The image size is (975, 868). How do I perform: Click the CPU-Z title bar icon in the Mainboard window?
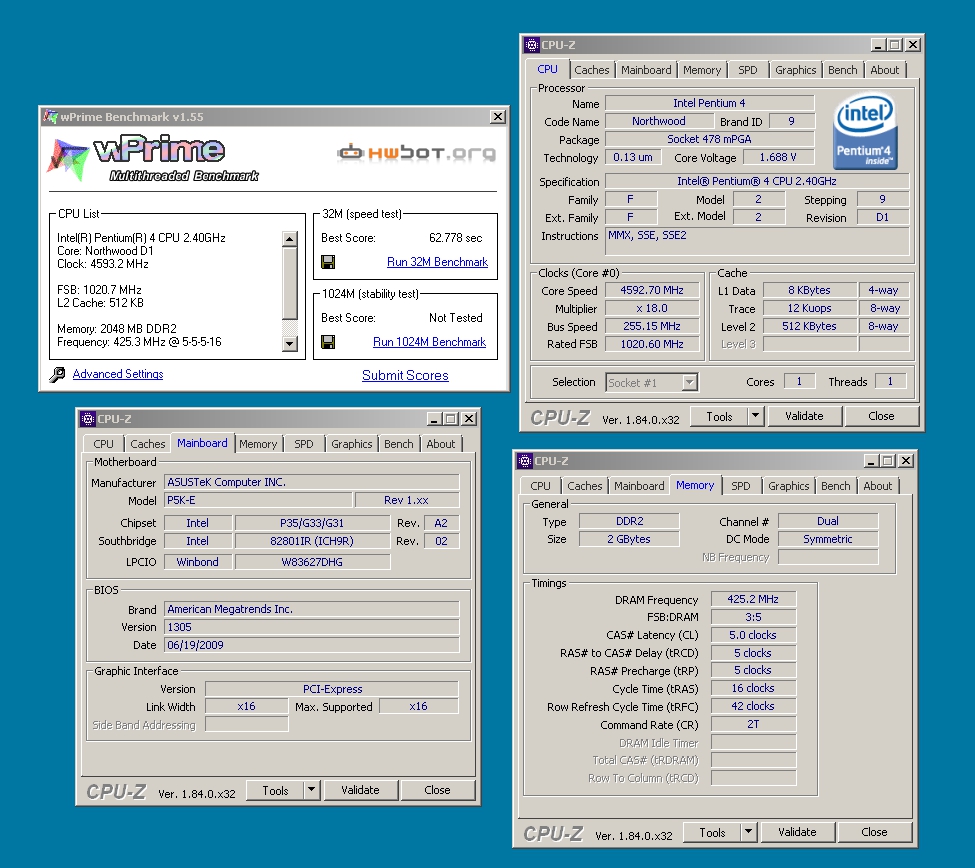point(88,419)
